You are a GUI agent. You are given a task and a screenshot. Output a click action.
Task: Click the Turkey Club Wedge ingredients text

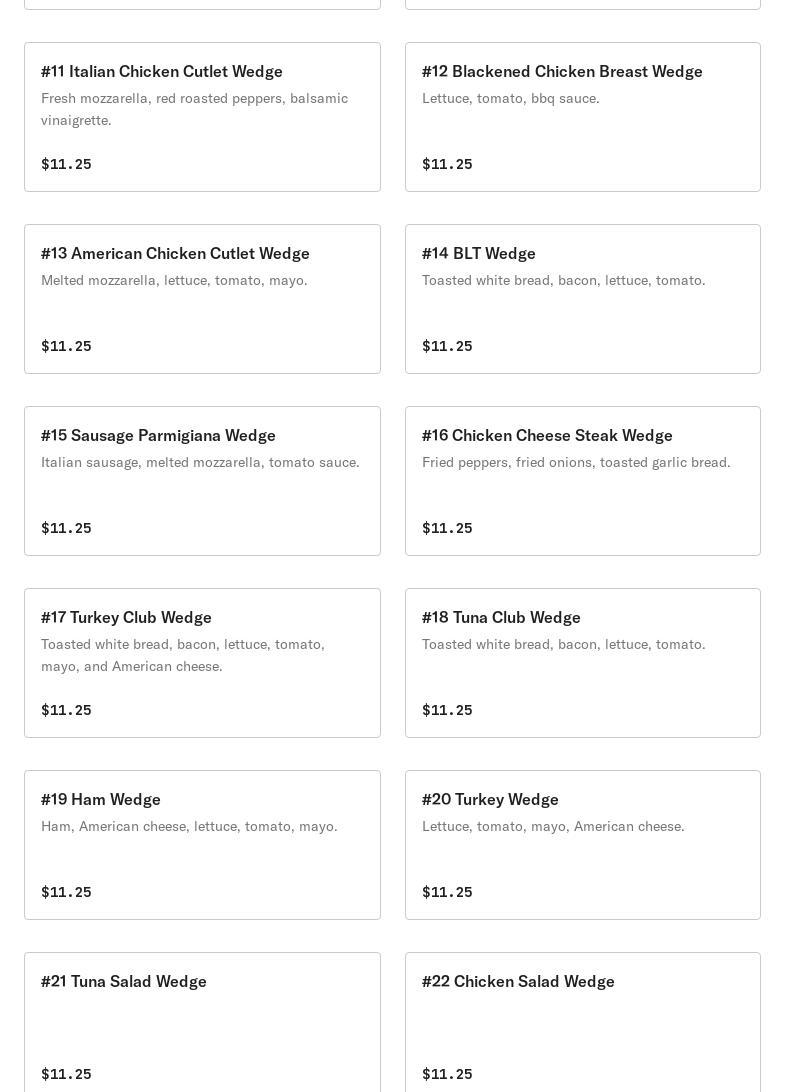183,655
